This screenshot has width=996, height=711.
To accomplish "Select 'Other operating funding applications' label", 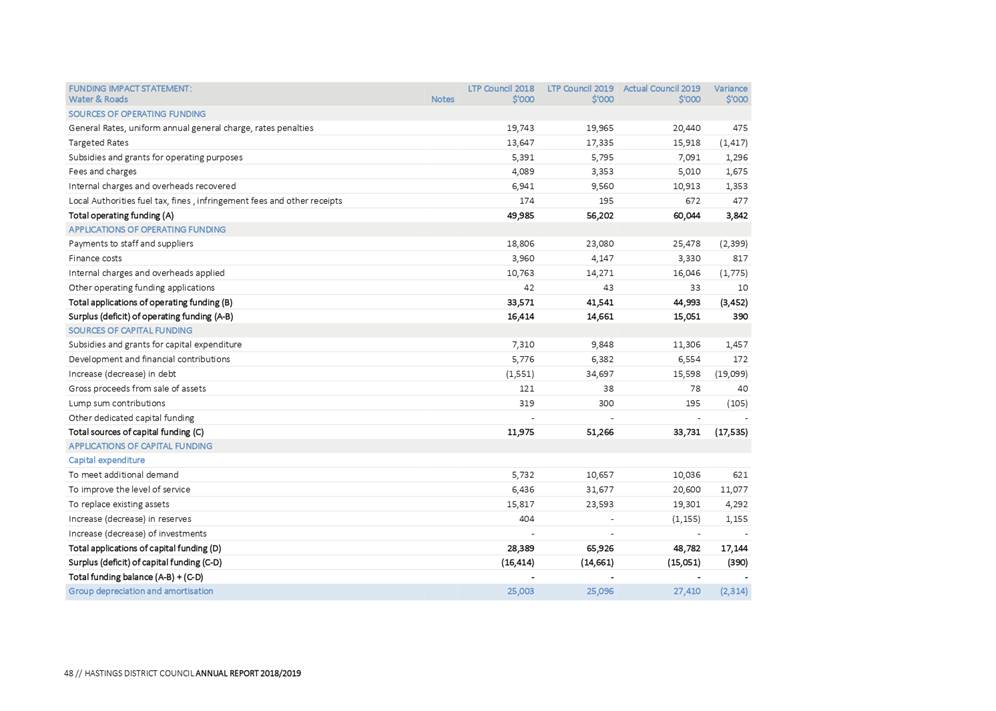I will (x=142, y=288).
